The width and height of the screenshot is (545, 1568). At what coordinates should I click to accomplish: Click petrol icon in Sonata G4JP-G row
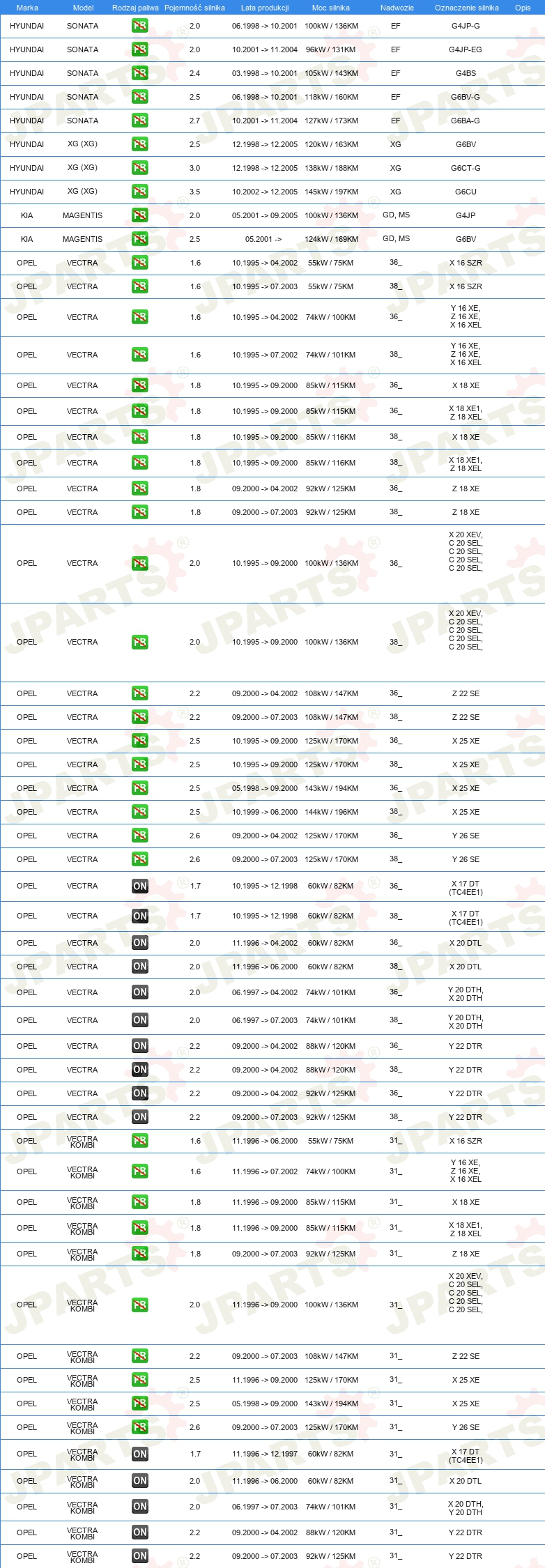point(139,26)
